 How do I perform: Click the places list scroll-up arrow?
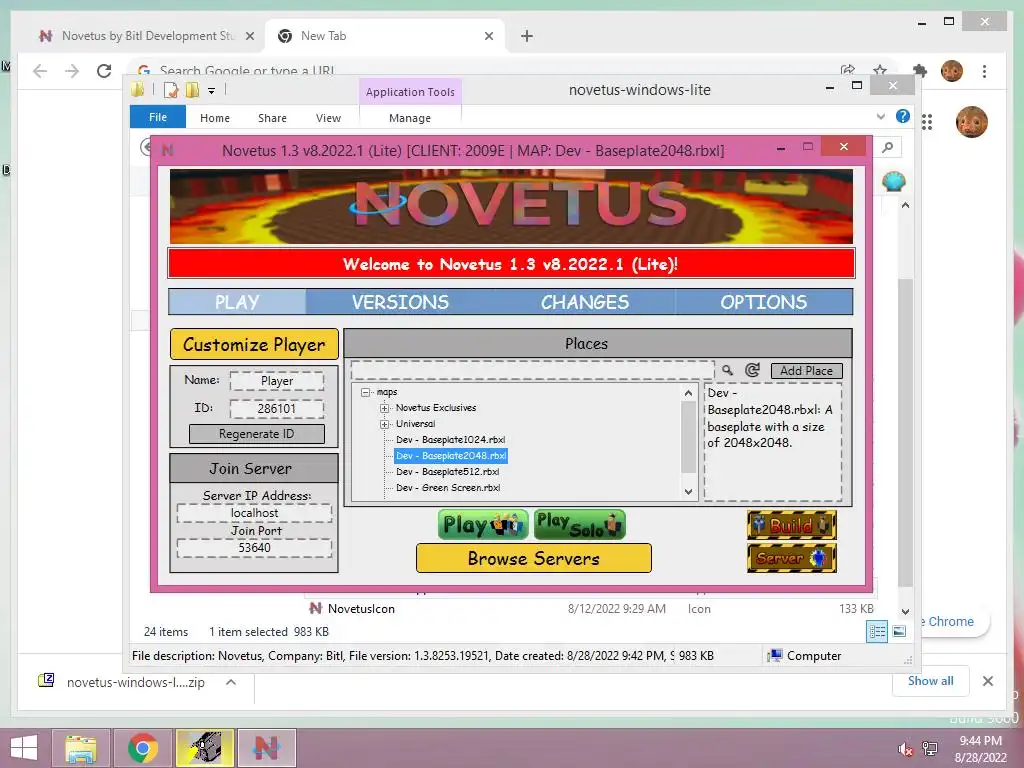688,393
